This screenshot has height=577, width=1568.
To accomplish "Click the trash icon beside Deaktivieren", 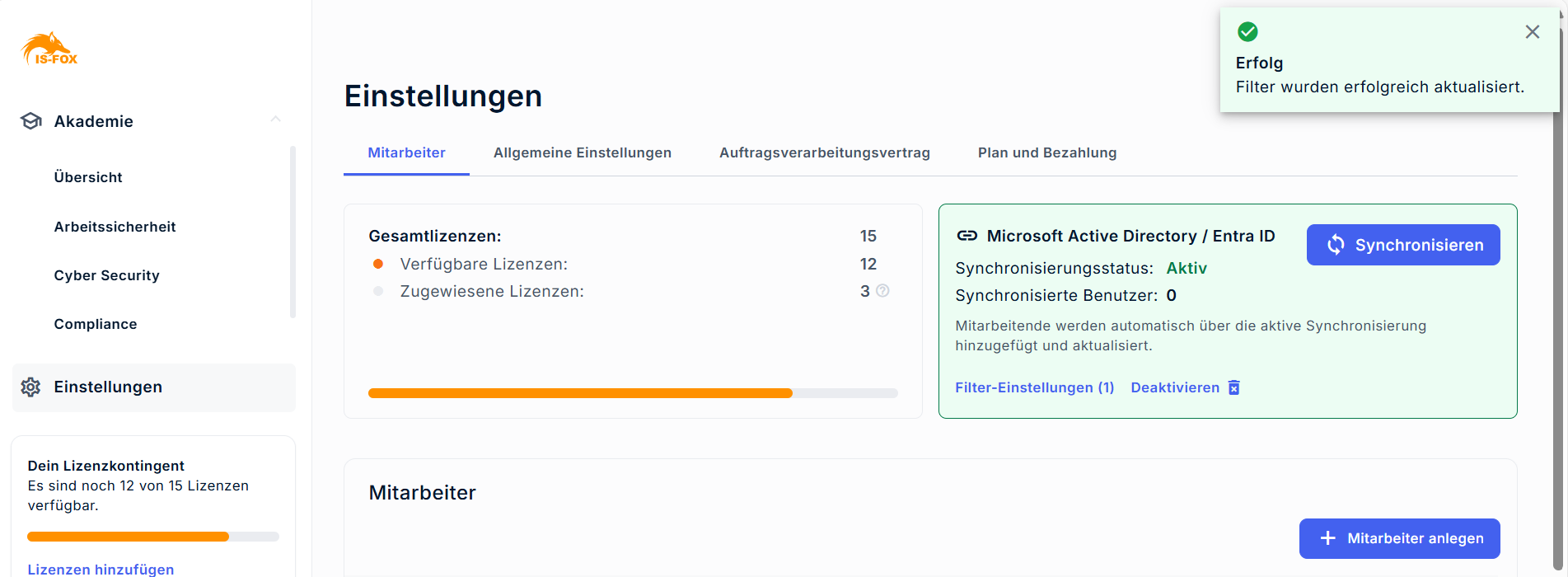I will click(x=1234, y=387).
